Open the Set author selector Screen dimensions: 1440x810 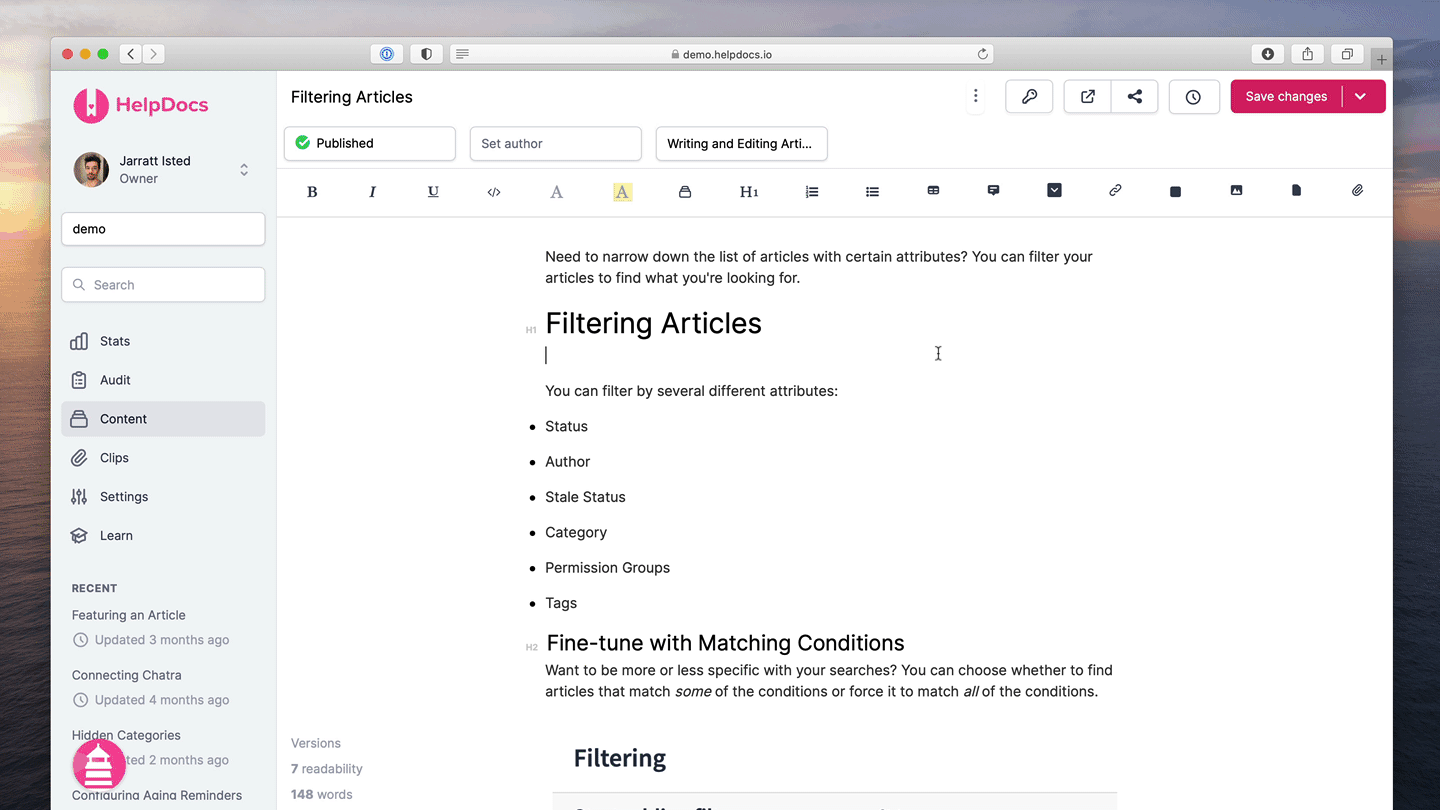click(556, 143)
